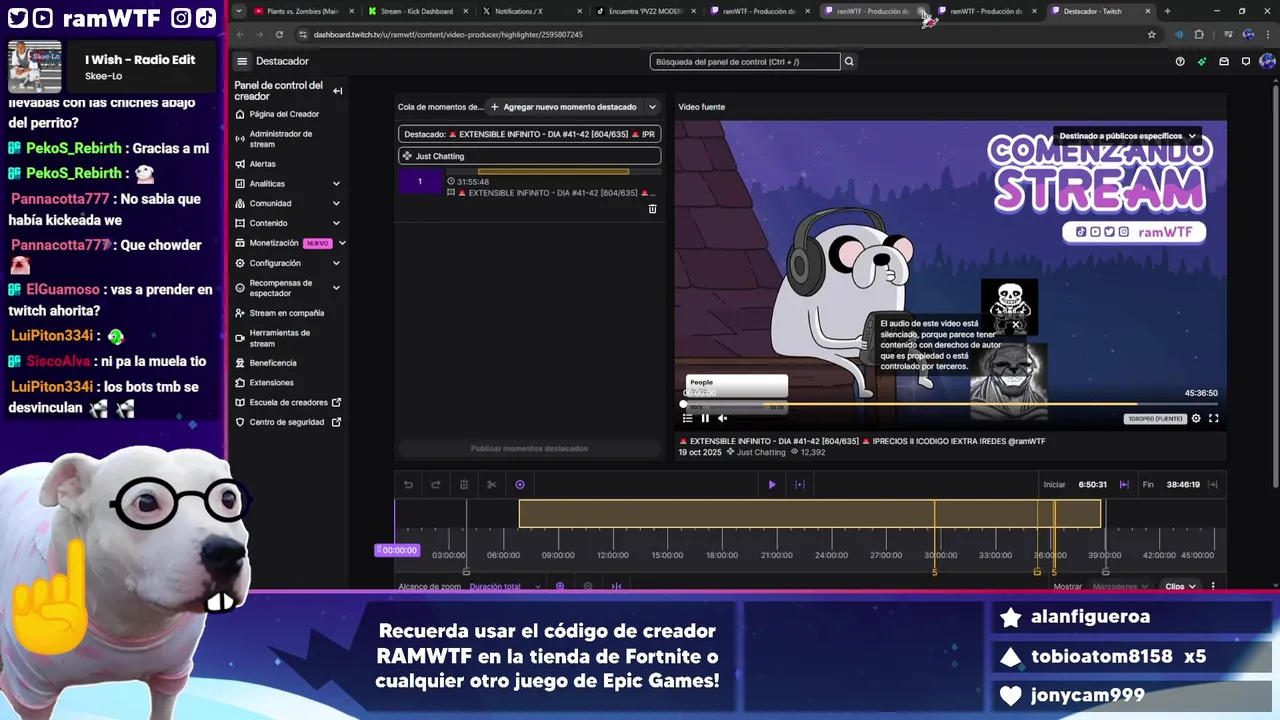The image size is (1280, 720).
Task: Open the timeline three-dot options menu
Action: tap(1213, 587)
